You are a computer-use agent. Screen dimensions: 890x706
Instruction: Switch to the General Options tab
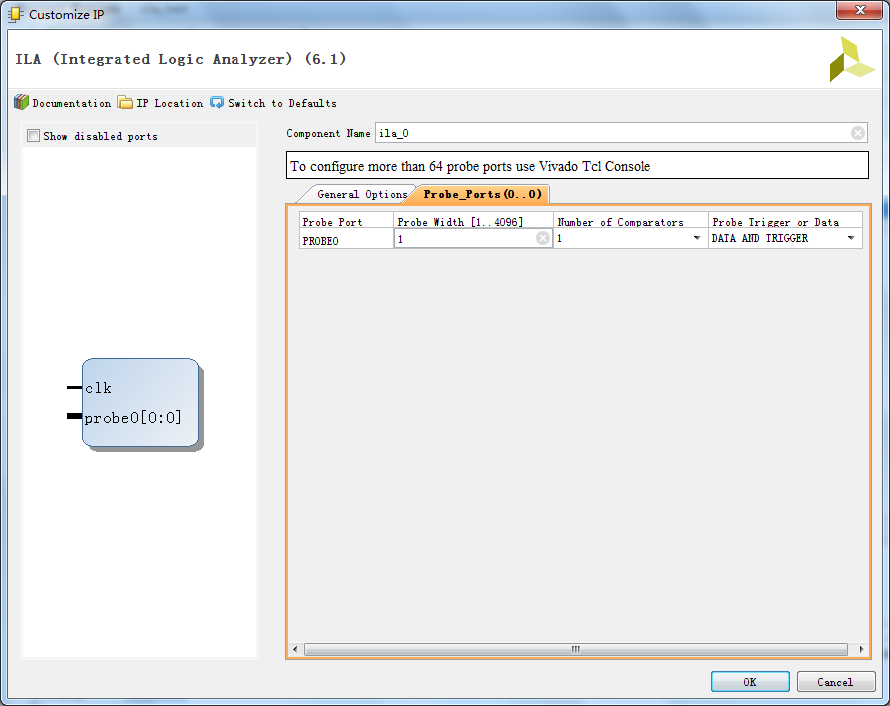(362, 194)
